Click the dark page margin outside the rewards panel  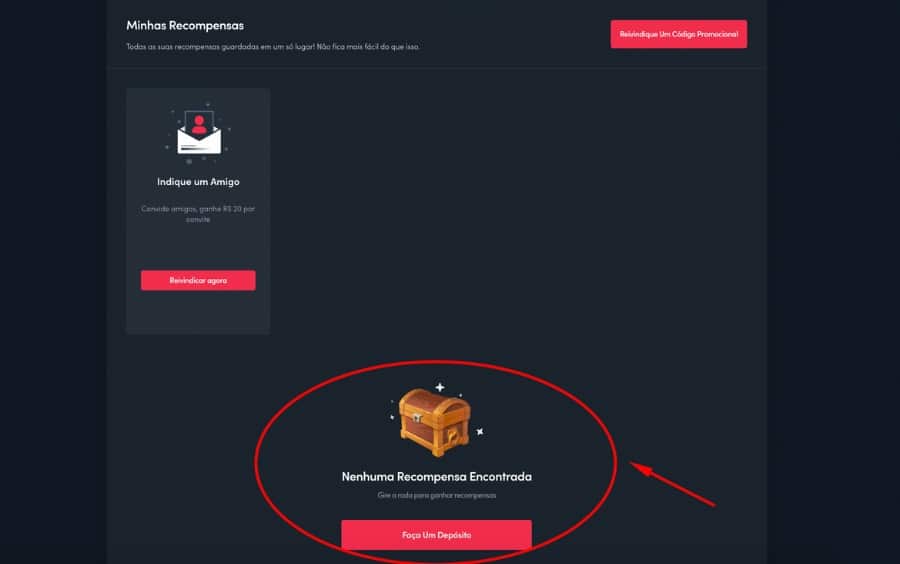point(52,281)
